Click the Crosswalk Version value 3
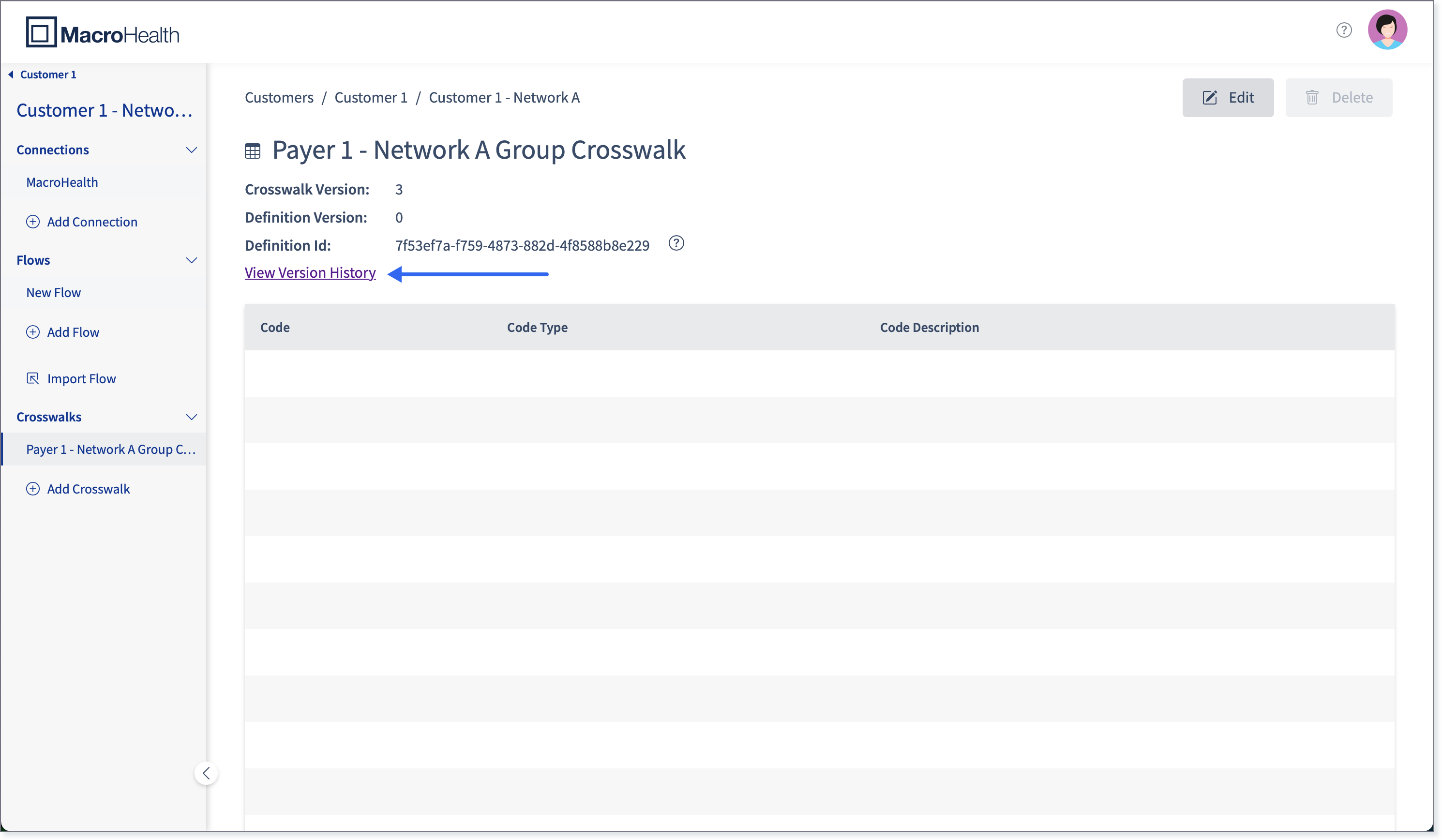Viewport: 1442px width, 840px height. 399,189
